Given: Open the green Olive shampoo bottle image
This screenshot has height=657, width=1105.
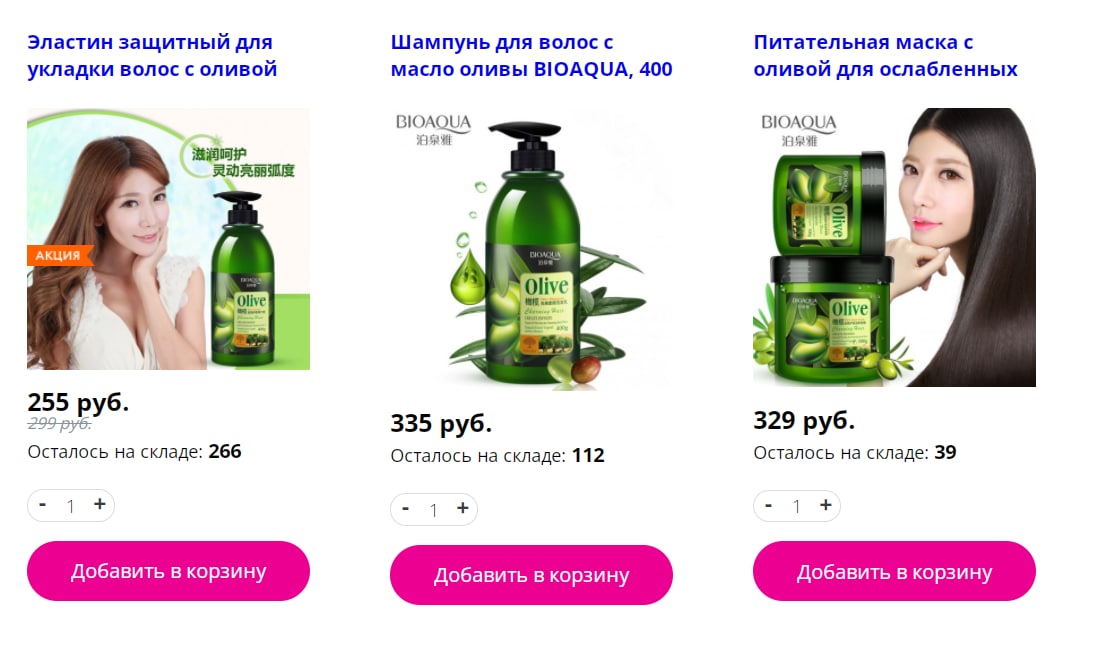Looking at the screenshot, I should [531, 250].
